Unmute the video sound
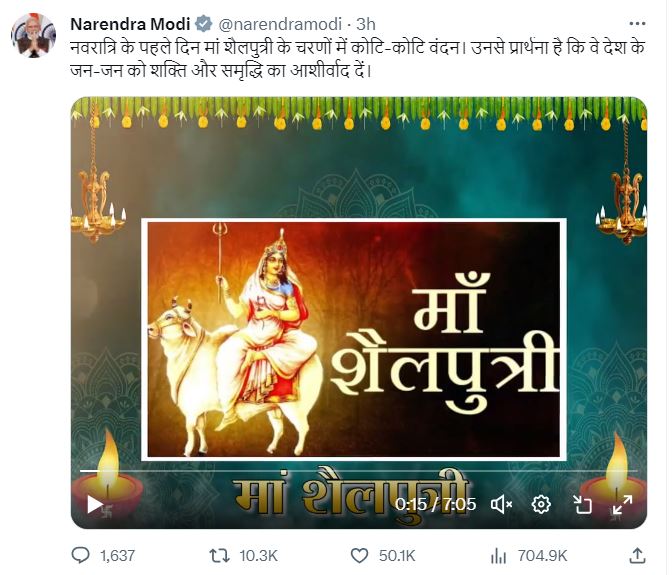This screenshot has height=575, width=672. pos(502,504)
